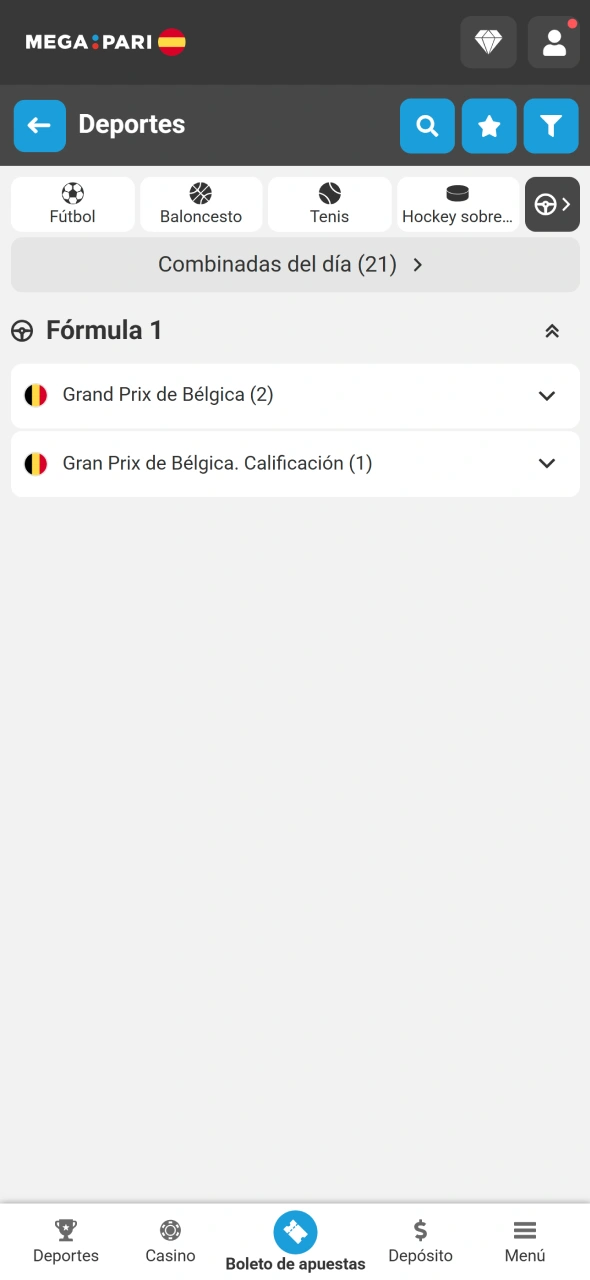Go to Depósito dollar icon
The height and width of the screenshot is (1280, 590).
420,1241
